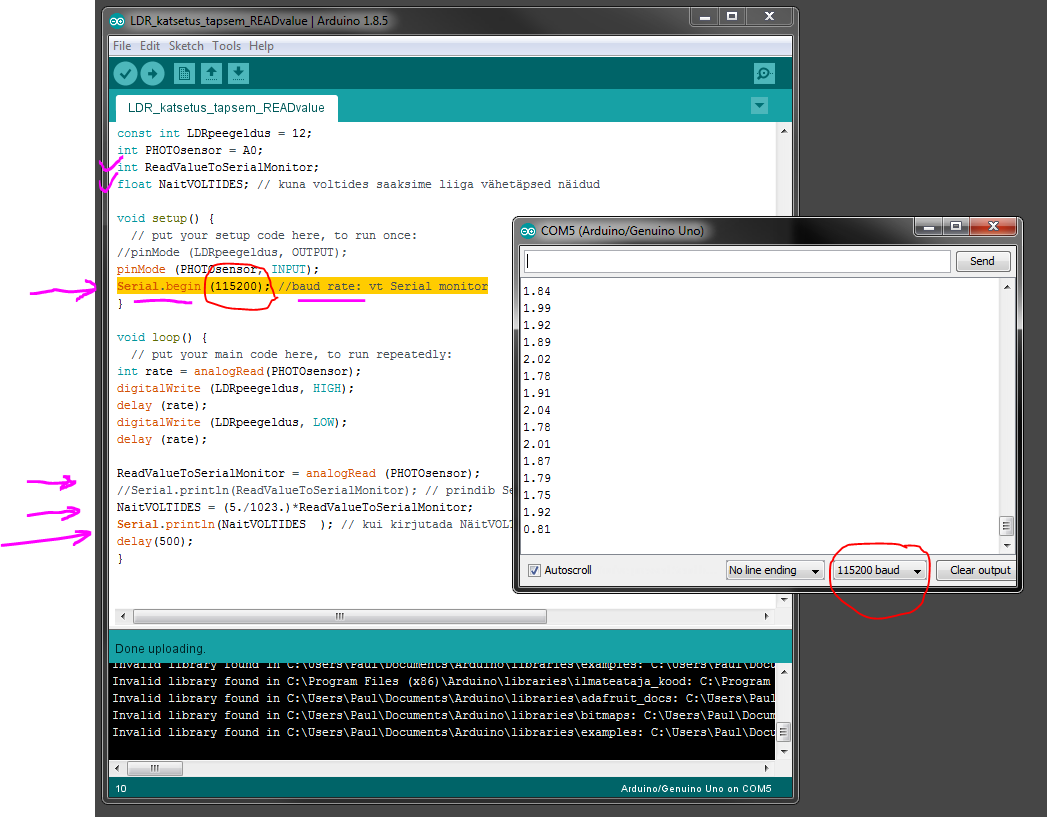
Task: Click Arduino logo in COM5 title bar
Action: click(528, 231)
